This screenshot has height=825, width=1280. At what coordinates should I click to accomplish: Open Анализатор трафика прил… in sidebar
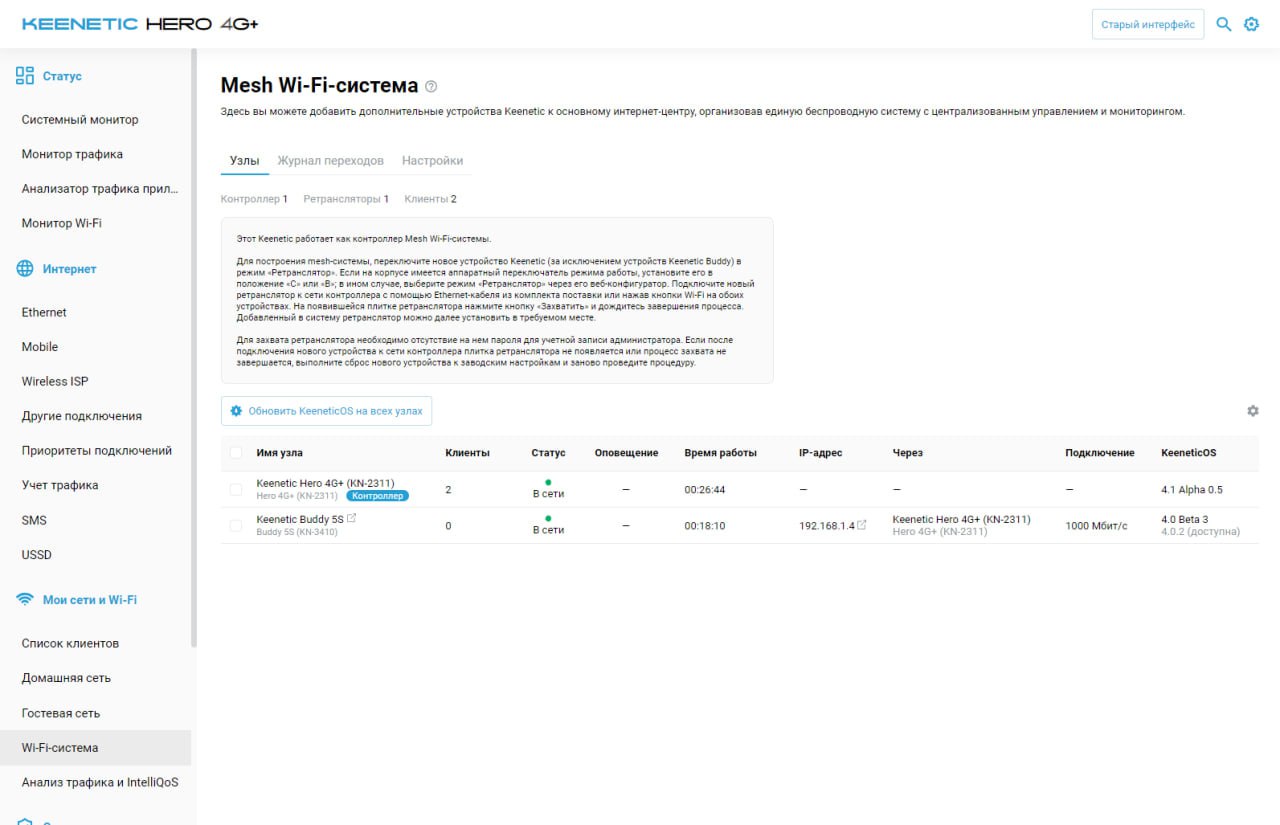coord(100,189)
